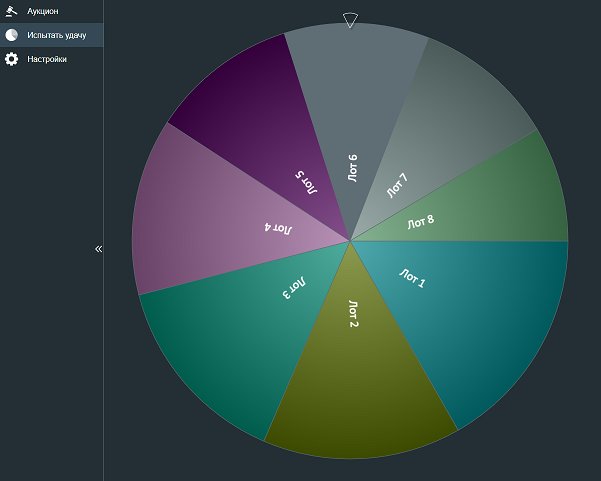Click the pie icon beside Испытать удачу
The width and height of the screenshot is (601, 481).
tap(12, 35)
